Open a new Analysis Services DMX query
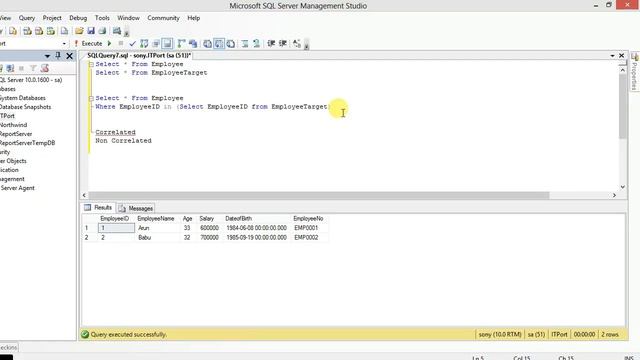The image size is (640, 360). point(39,31)
